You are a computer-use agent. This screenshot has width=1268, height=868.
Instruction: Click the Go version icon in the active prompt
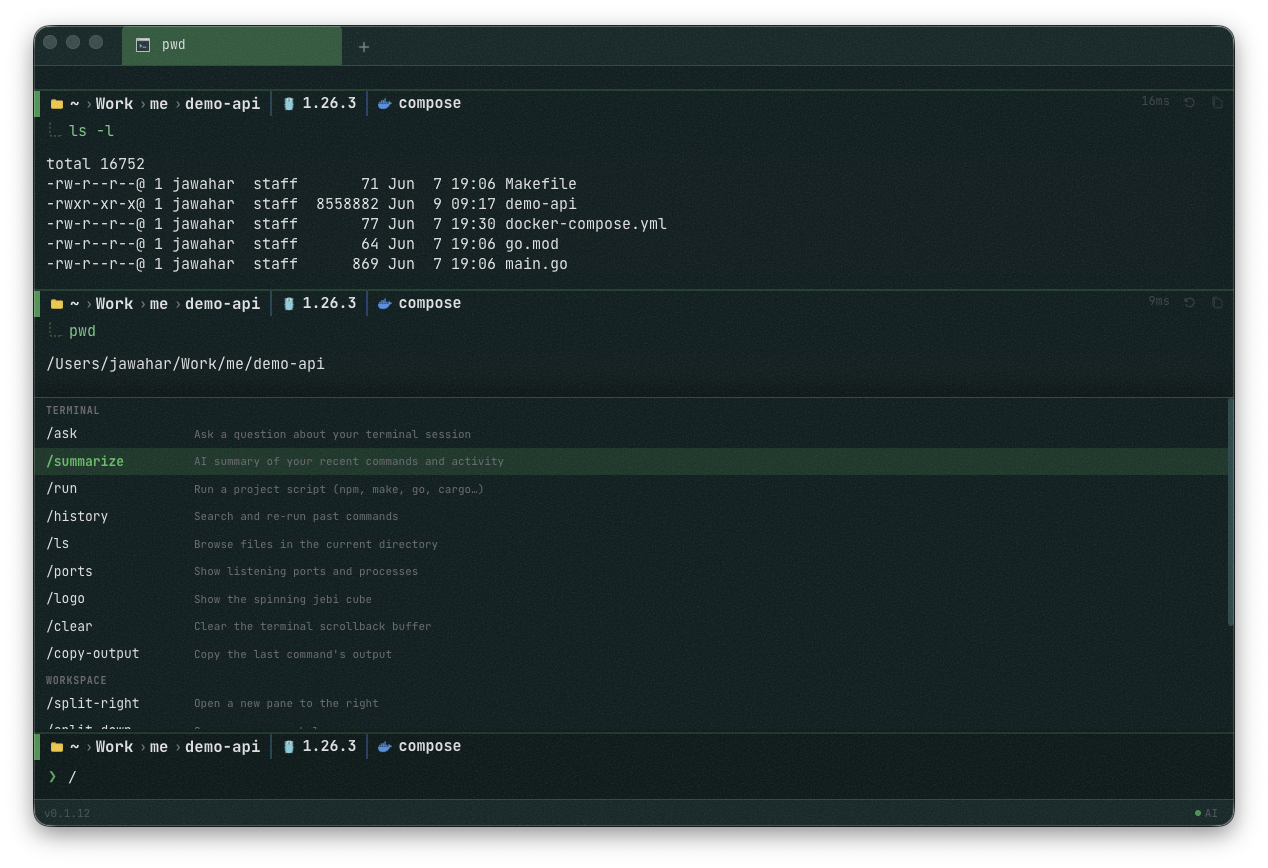click(289, 746)
